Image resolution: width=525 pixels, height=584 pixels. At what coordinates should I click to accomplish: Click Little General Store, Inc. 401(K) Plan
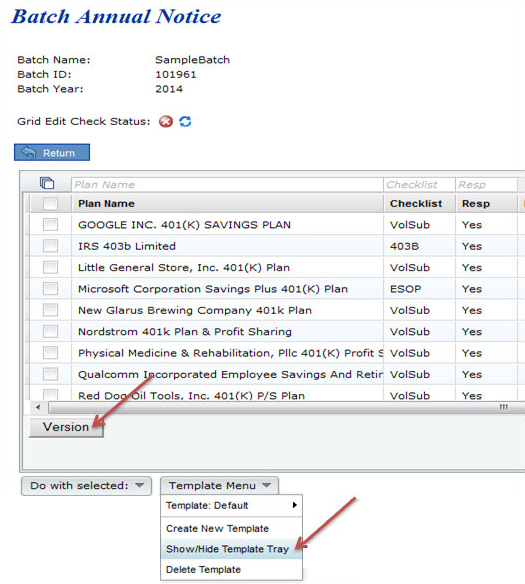pyautogui.click(x=184, y=268)
